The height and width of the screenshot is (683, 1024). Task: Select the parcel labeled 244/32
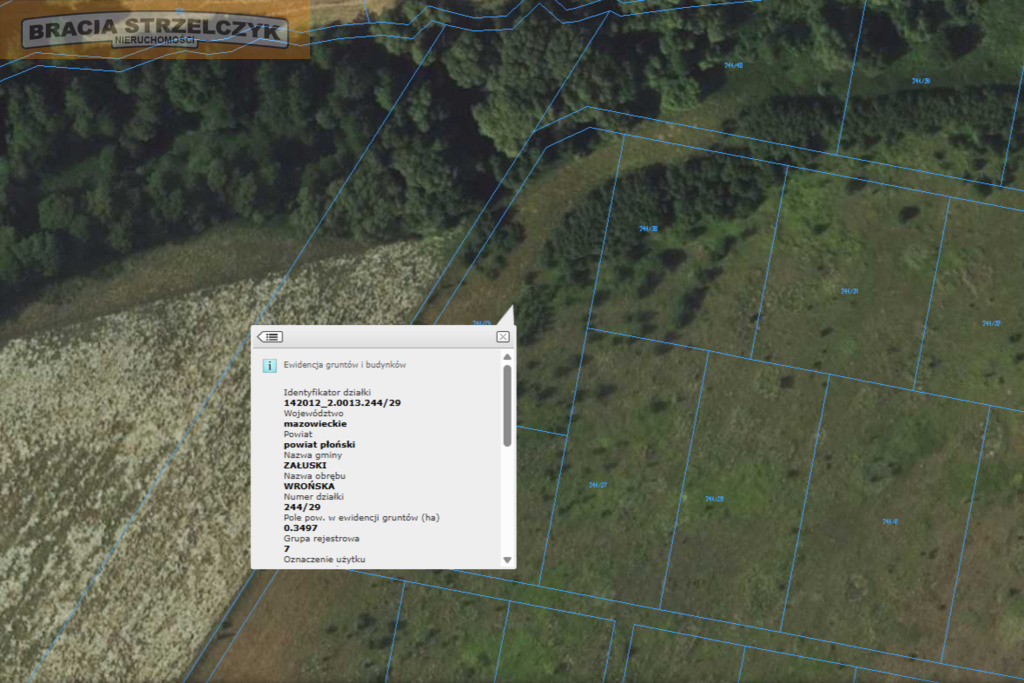pos(991,323)
